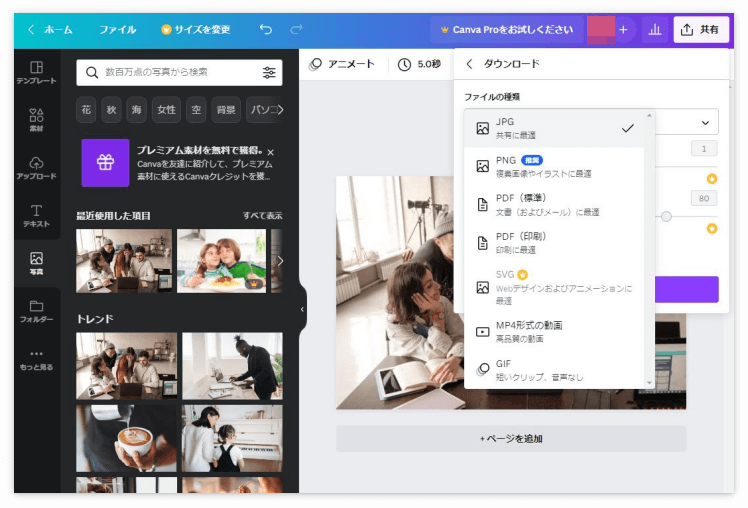Select recently used photo of kids eating
The width and height of the screenshot is (748, 508).
(x=221, y=260)
